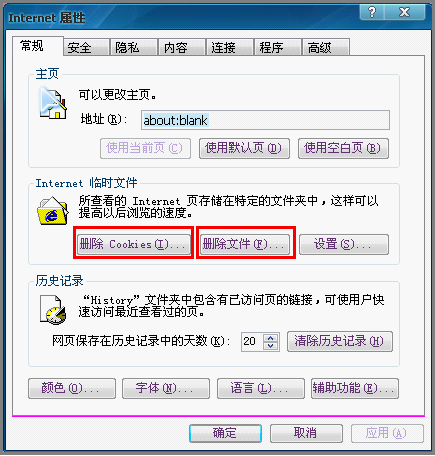Screen dimensions: 435x456
Task: Go to the 连接 tab
Action: 230,47
